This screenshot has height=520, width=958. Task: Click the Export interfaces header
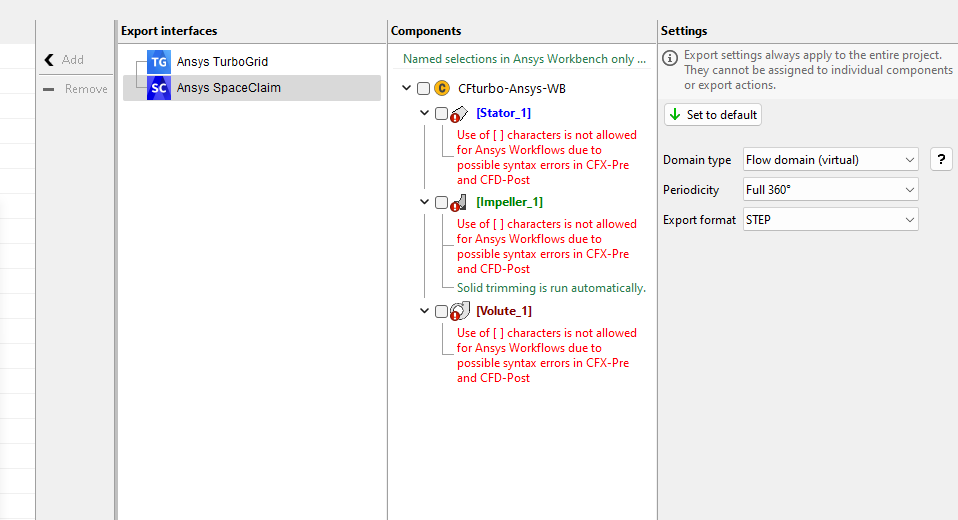[169, 31]
